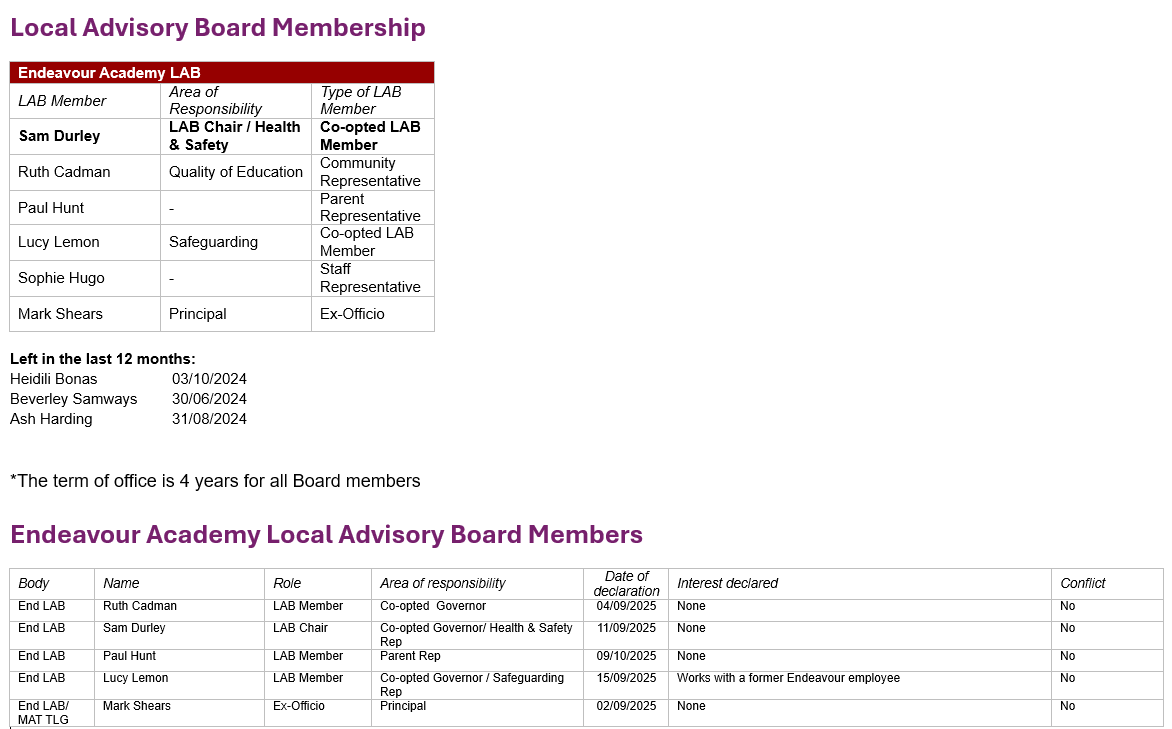Click the 'Endeavour Academy Local Advisory Board Members' heading
The height and width of the screenshot is (729, 1172).
coord(326,535)
